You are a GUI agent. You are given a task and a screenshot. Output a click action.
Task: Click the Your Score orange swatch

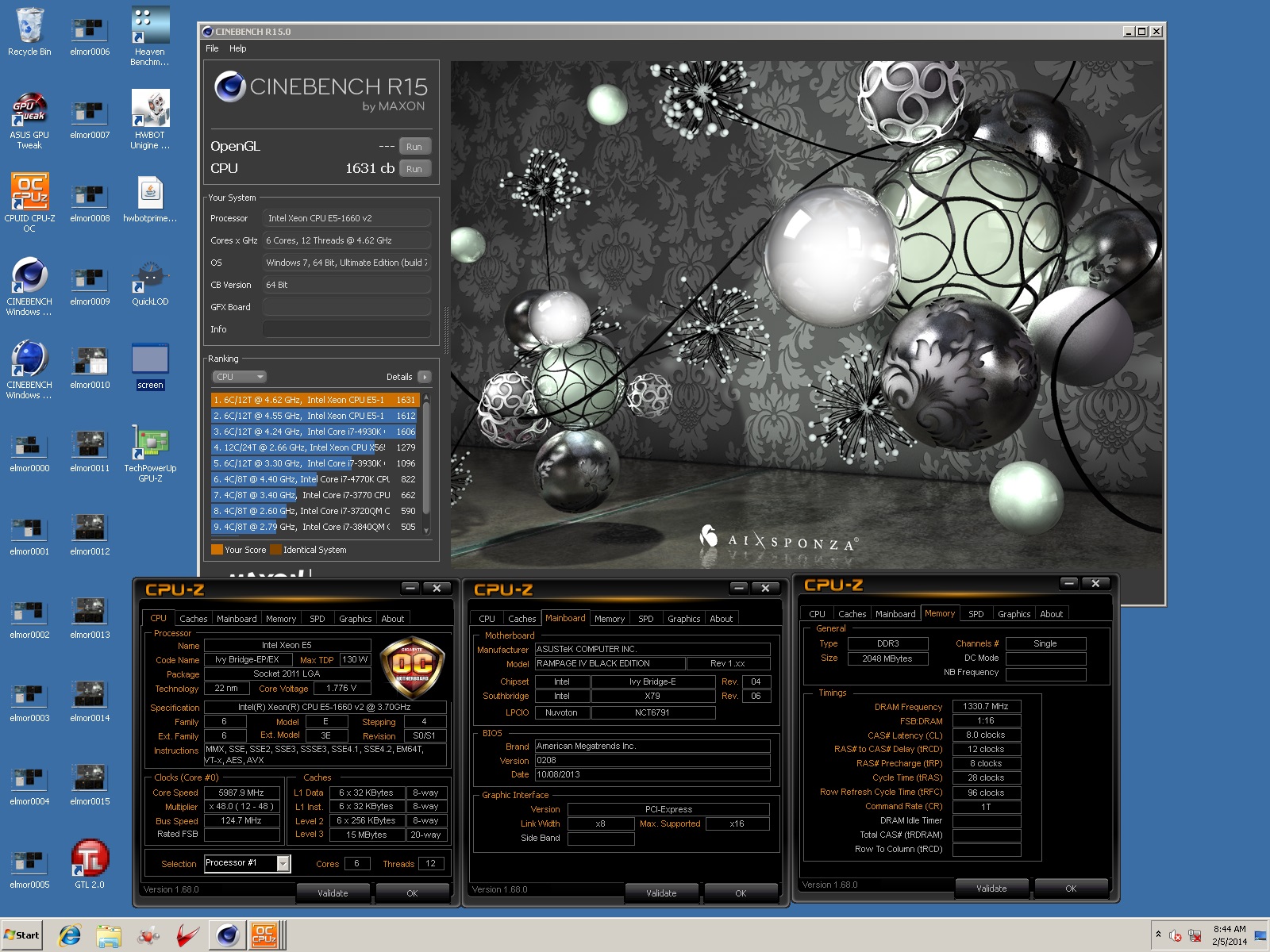click(x=217, y=550)
